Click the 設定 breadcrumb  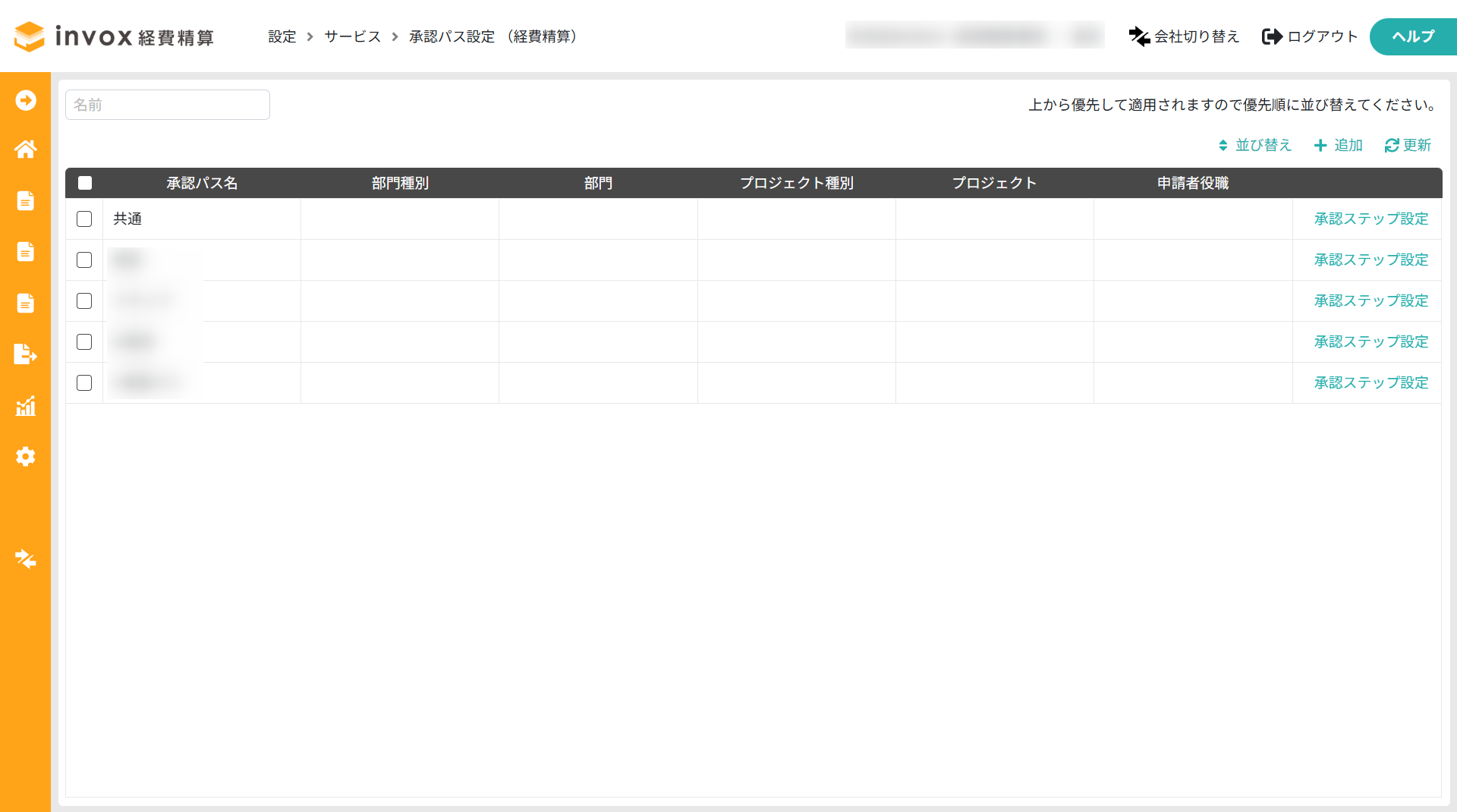pyautogui.click(x=282, y=36)
